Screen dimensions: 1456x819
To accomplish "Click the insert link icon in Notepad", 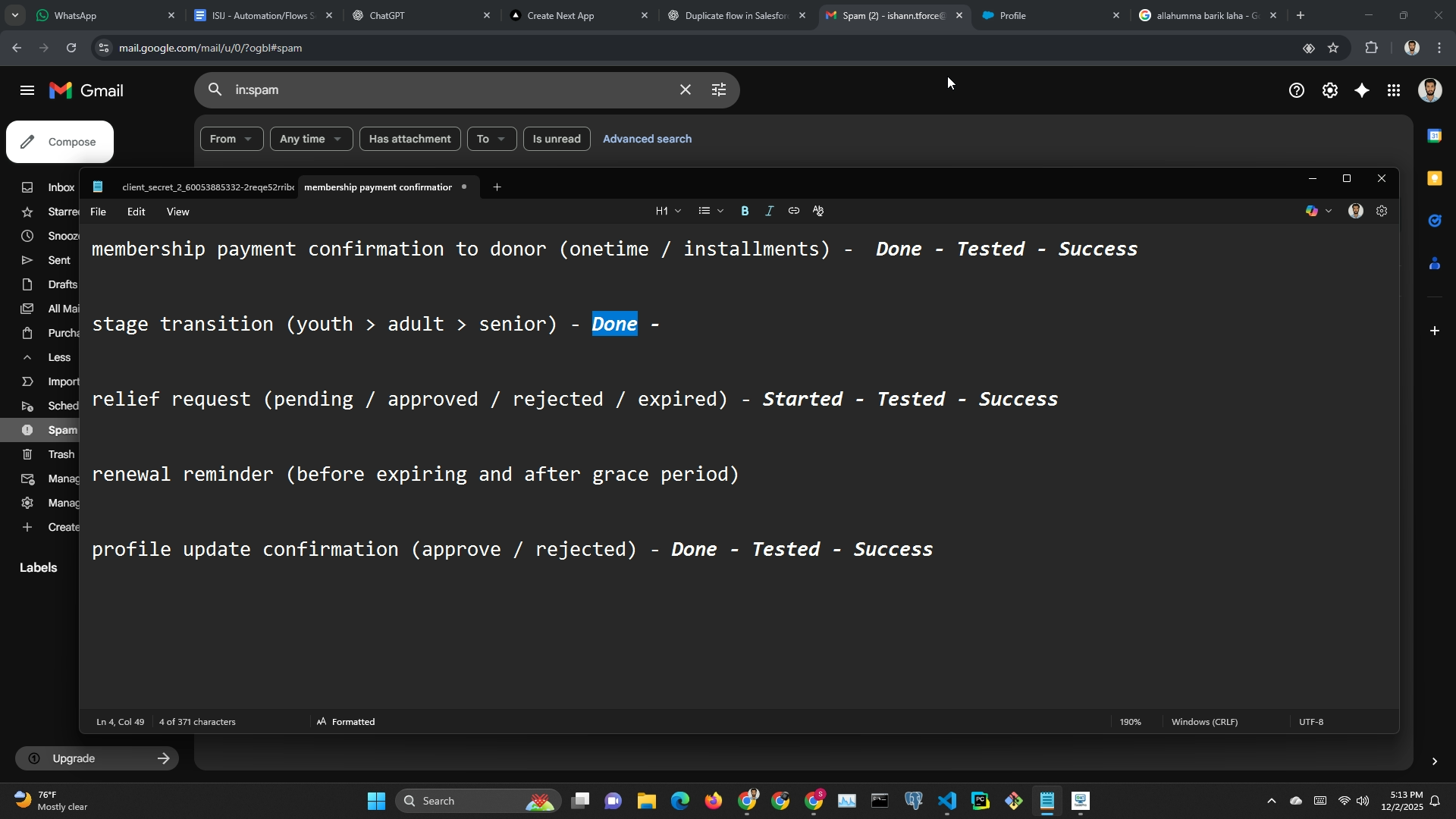I will (x=793, y=212).
